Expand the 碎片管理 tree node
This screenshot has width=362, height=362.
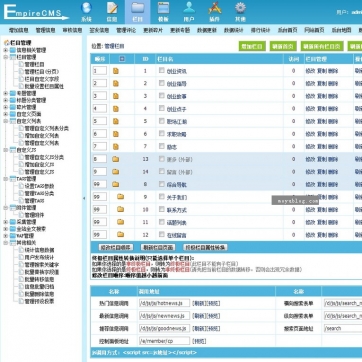click(6, 107)
